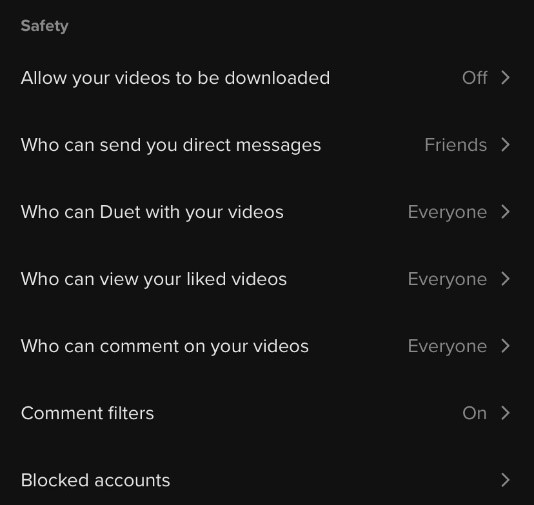
Task: Change Everyone value for Duet setting
Action: coord(447,212)
